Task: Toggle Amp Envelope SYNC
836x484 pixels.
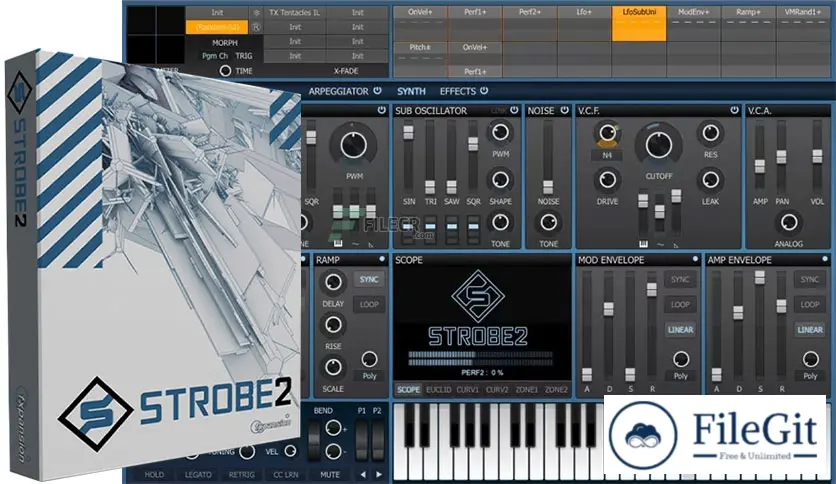Action: tap(810, 279)
